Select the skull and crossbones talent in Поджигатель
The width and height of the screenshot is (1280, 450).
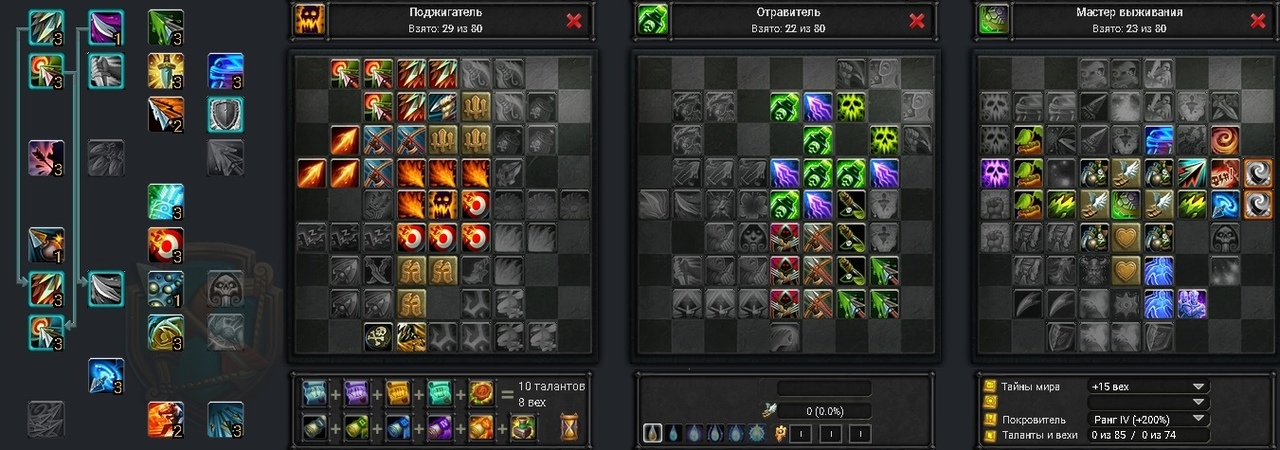(379, 337)
